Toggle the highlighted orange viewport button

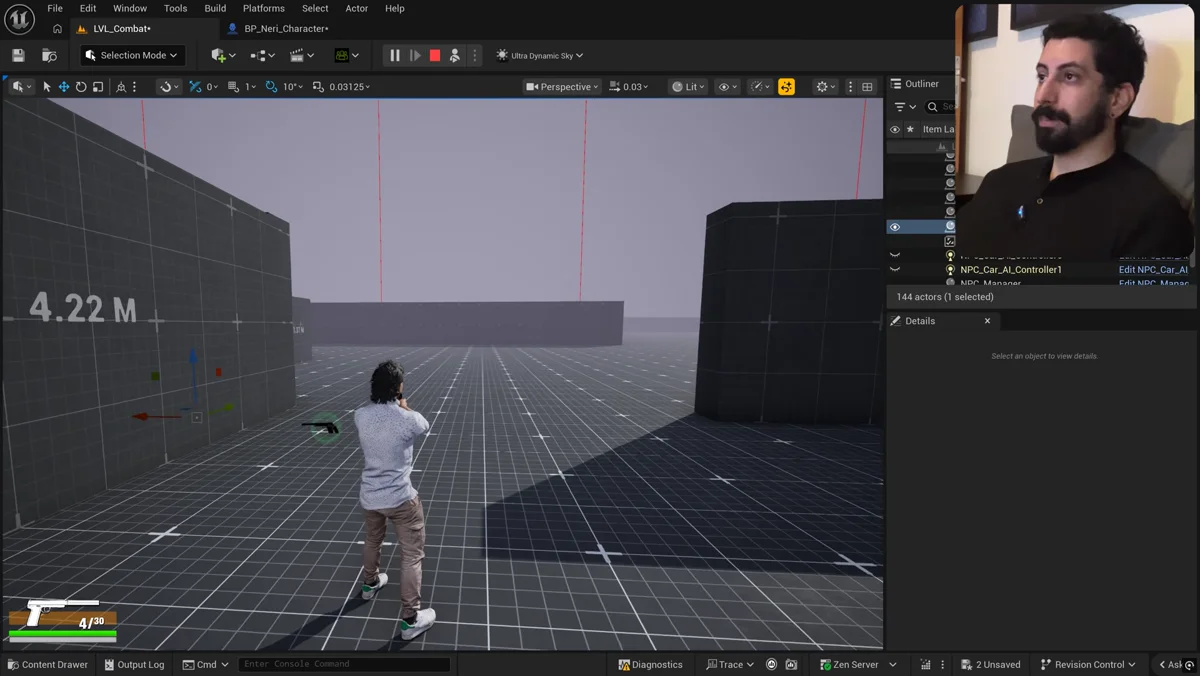click(787, 87)
